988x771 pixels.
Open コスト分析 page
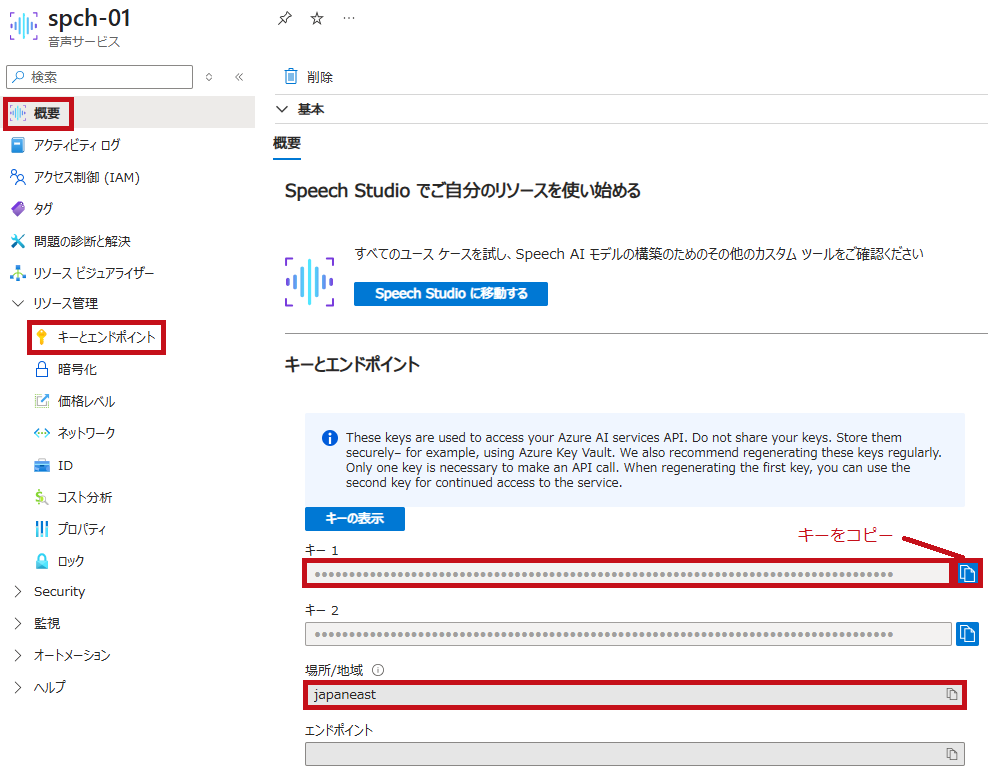coord(84,497)
